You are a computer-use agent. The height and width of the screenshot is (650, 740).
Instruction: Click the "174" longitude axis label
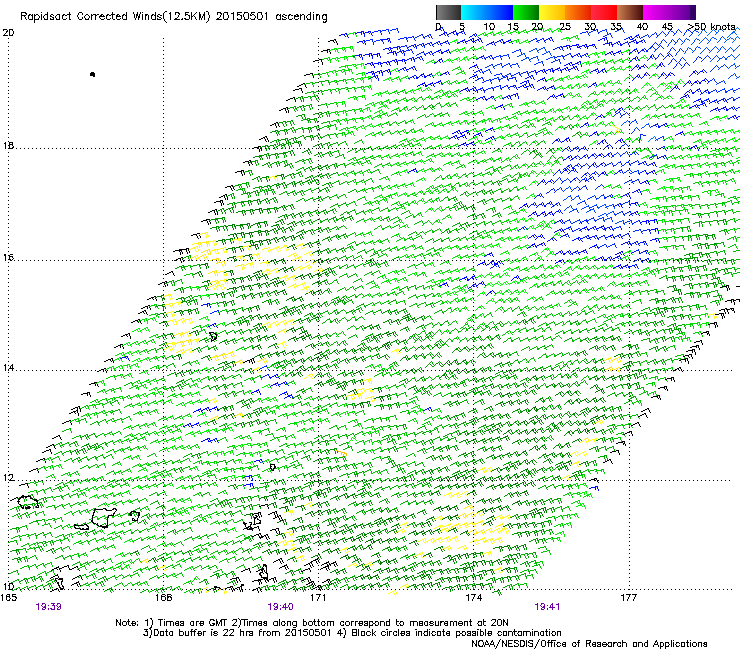(x=473, y=597)
